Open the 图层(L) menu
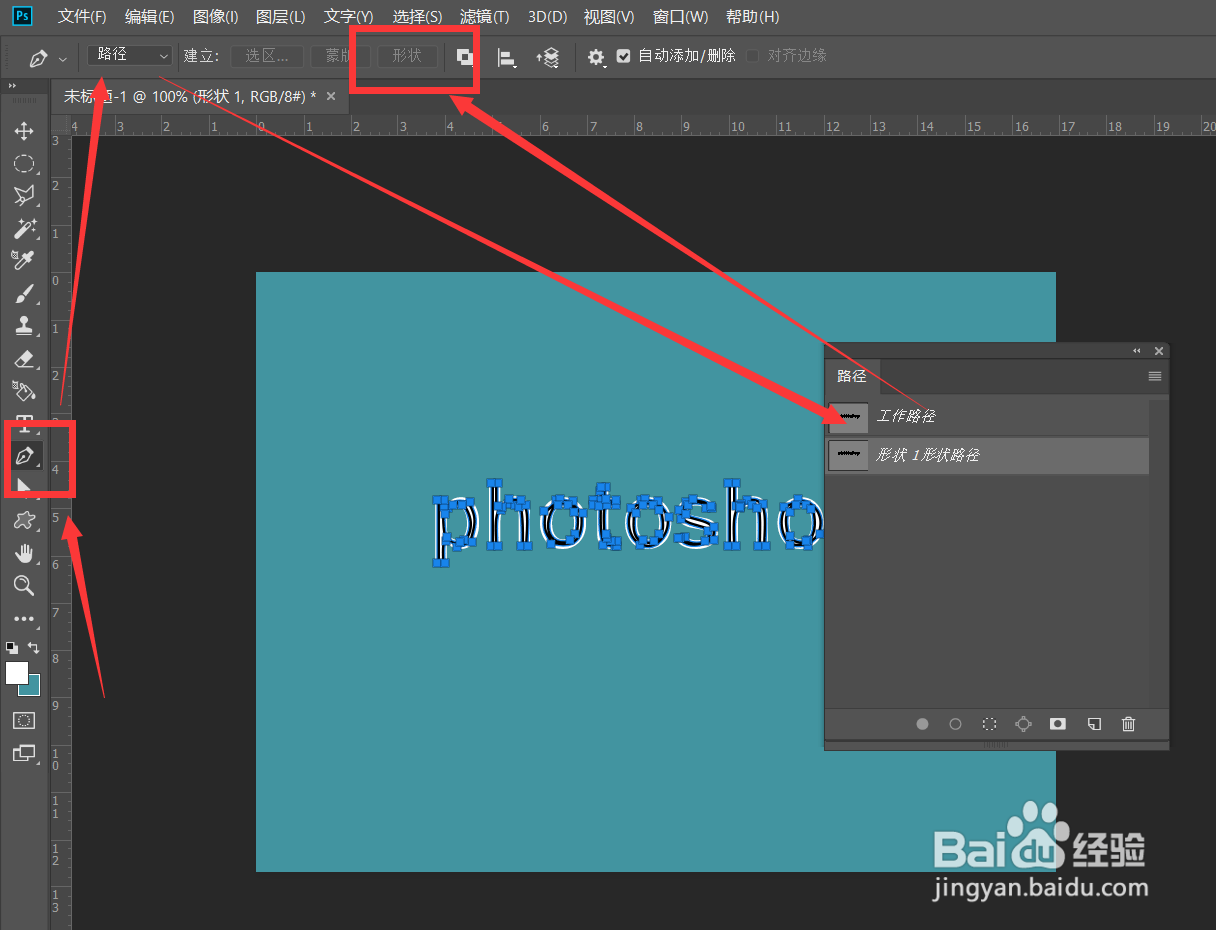Viewport: 1216px width, 930px height. pos(281,17)
